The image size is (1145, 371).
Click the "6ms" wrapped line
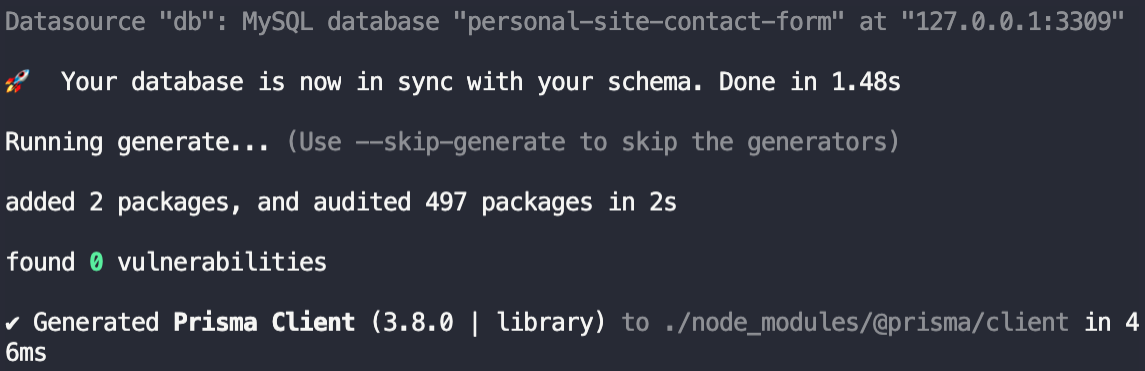[26, 353]
